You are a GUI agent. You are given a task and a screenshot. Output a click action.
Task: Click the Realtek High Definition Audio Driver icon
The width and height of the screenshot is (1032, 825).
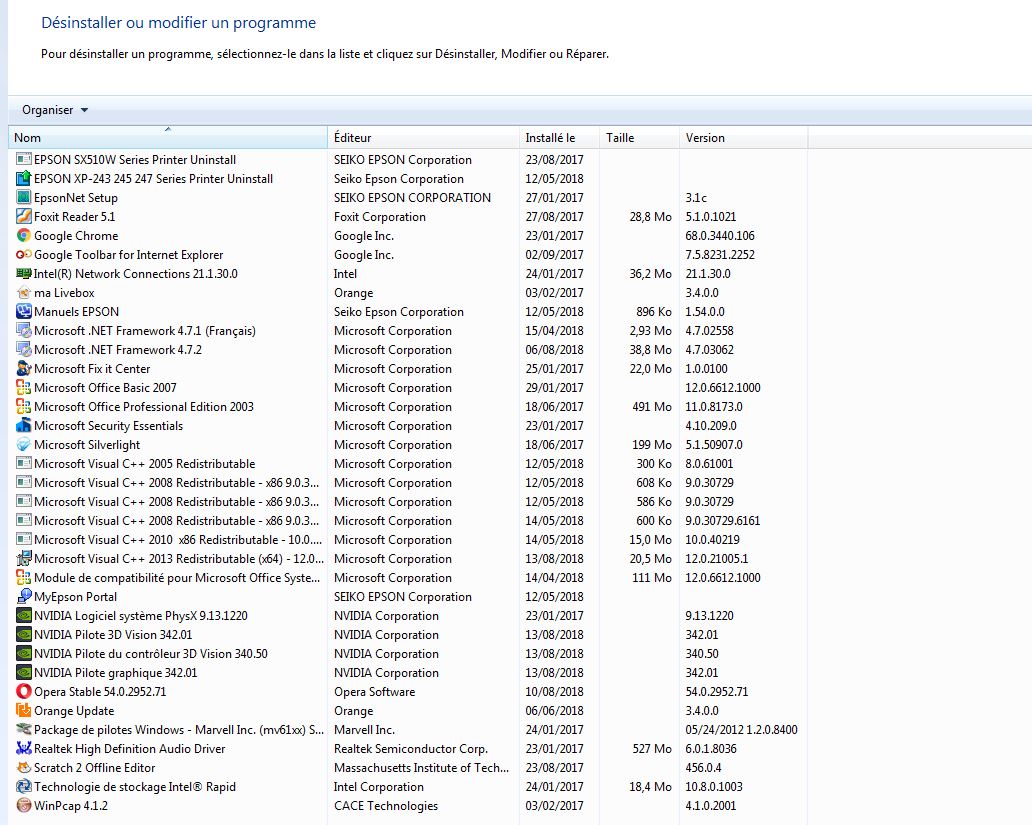click(x=25, y=749)
